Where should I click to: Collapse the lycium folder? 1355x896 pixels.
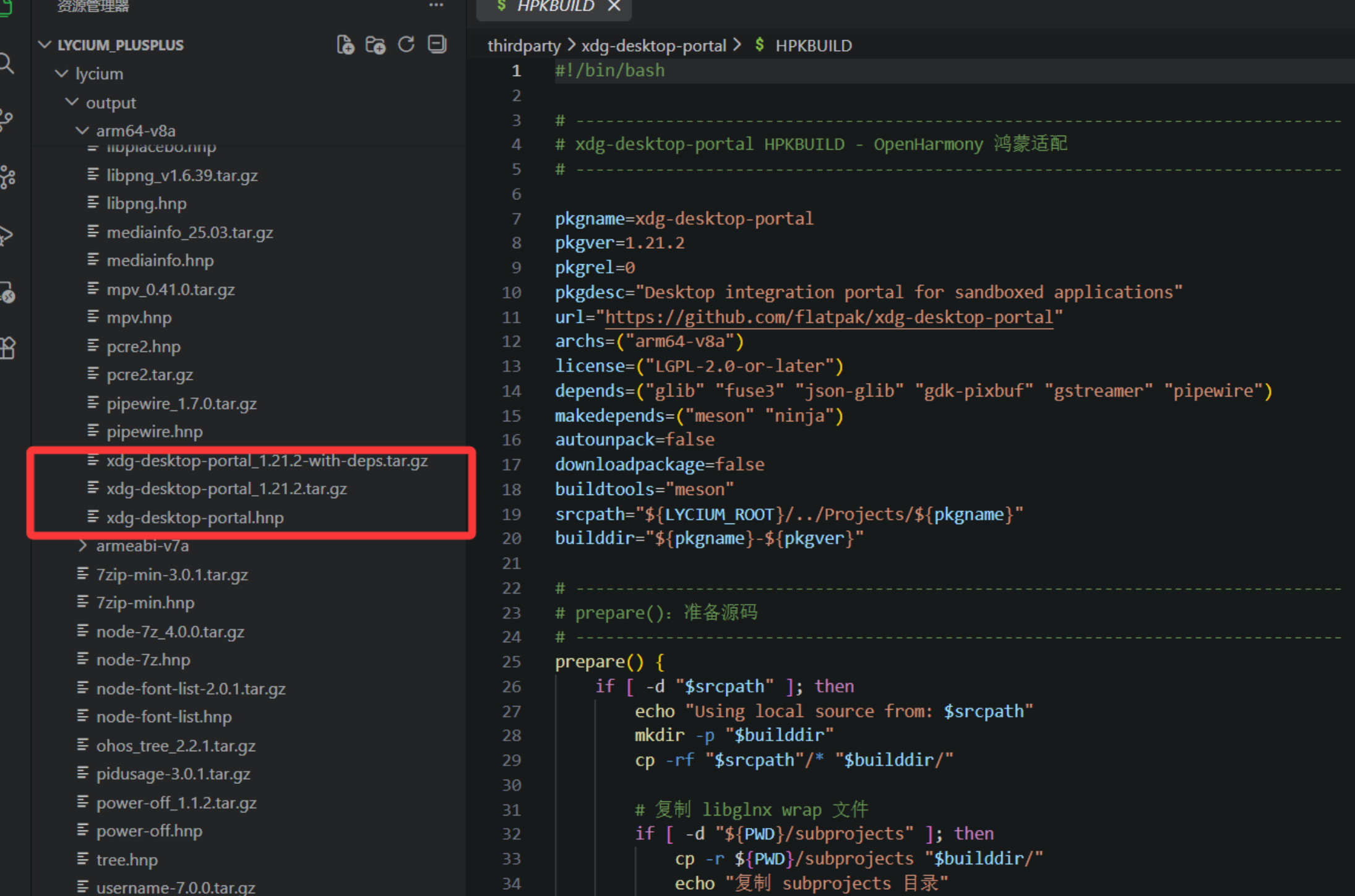(x=62, y=74)
